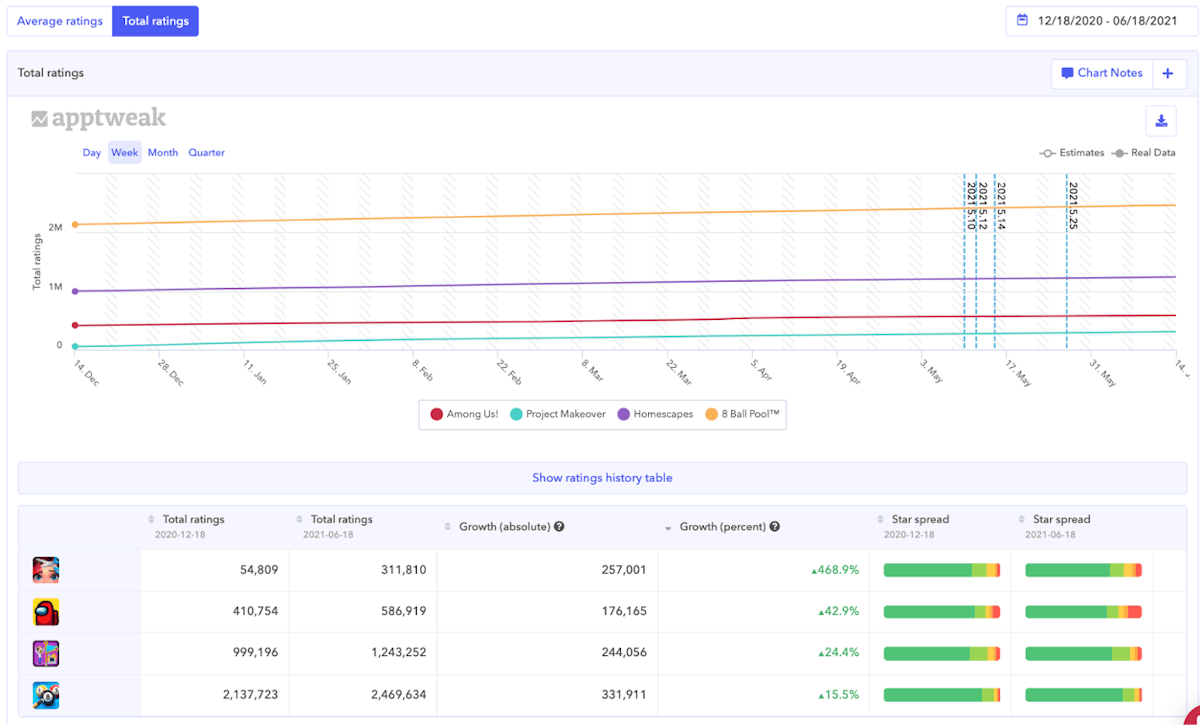Switch to the Average ratings tab
The image size is (1200, 725).
(x=60, y=21)
